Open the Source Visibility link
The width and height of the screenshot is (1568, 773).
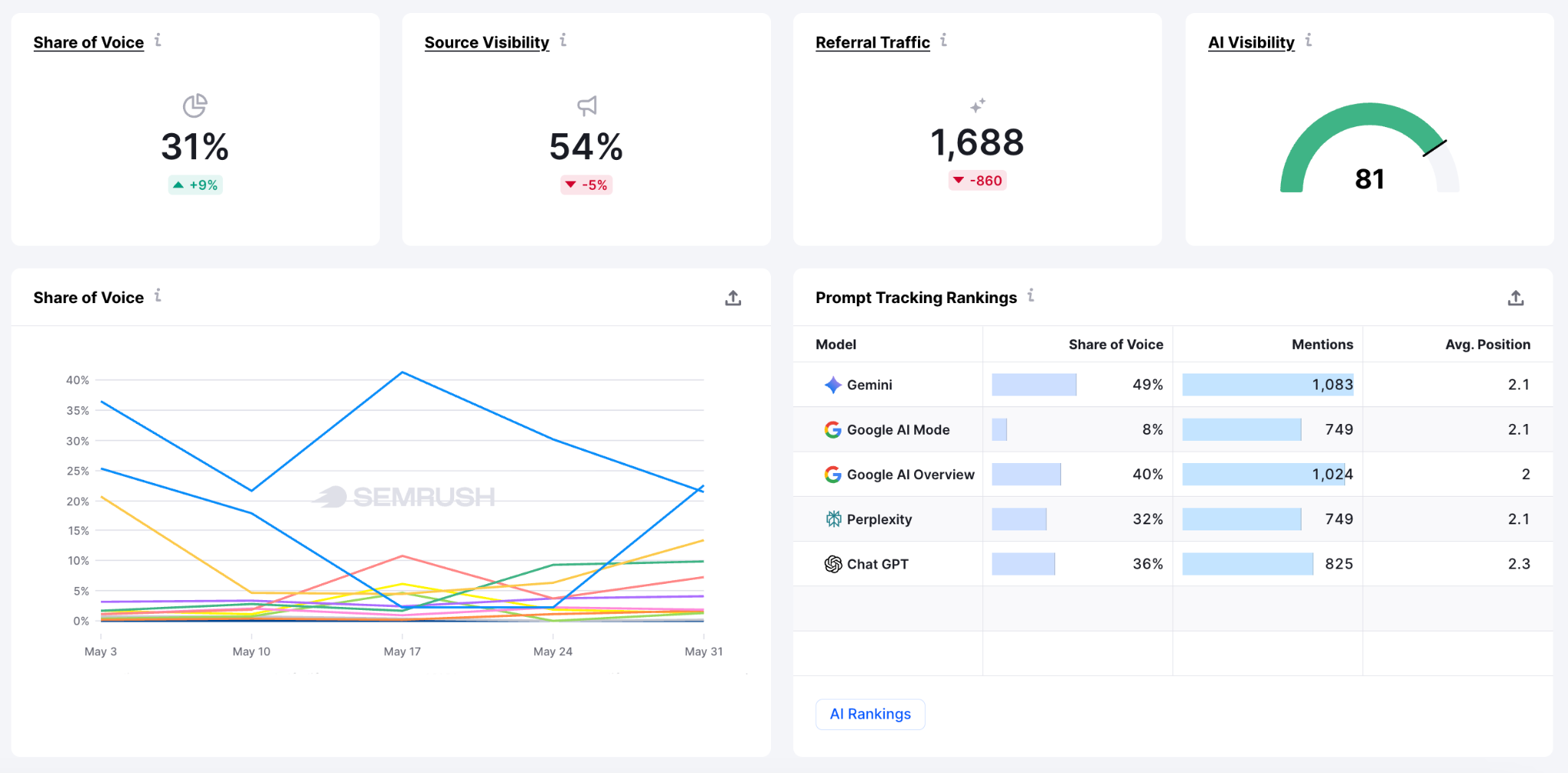[487, 43]
